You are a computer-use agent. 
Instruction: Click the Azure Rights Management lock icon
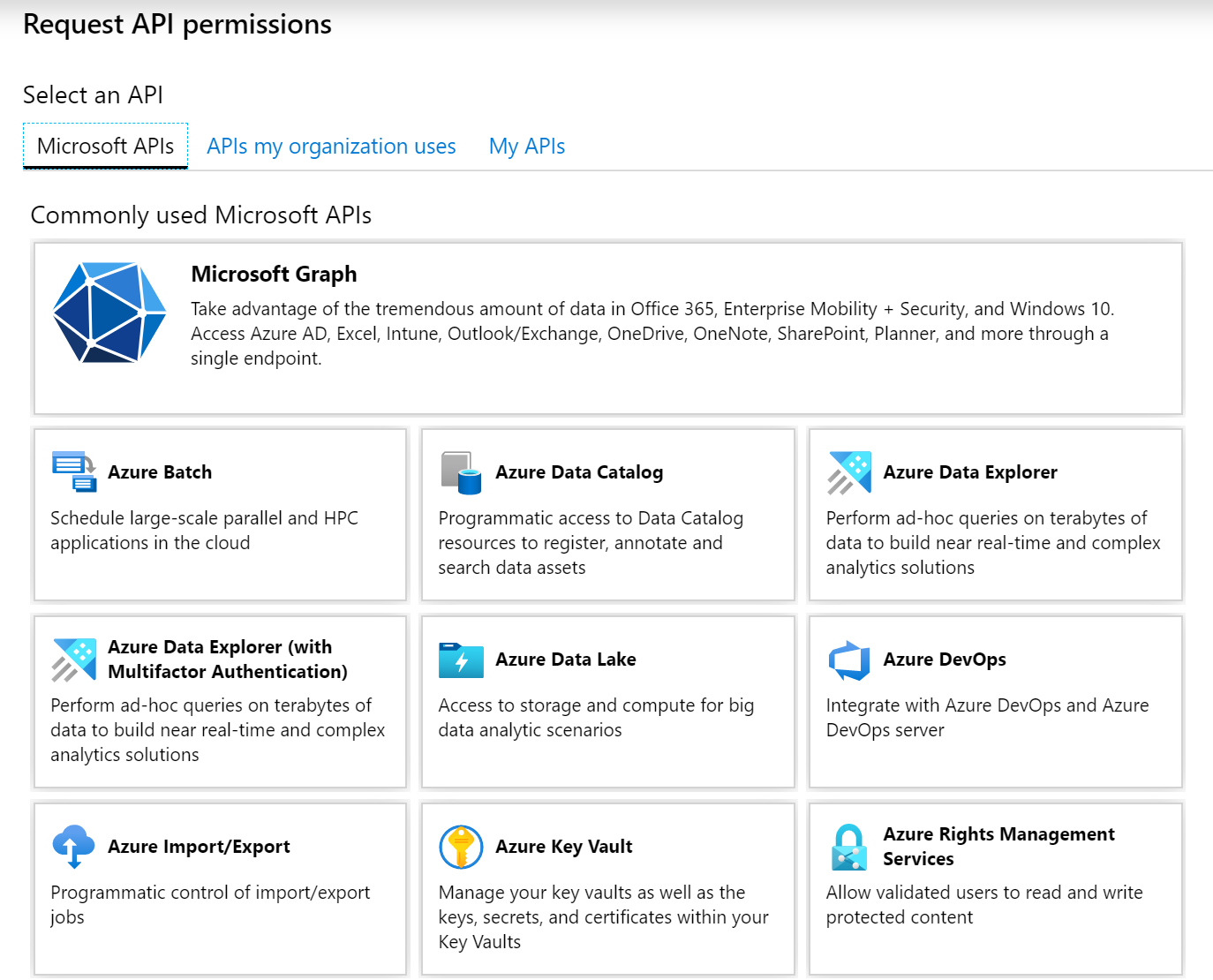[849, 847]
